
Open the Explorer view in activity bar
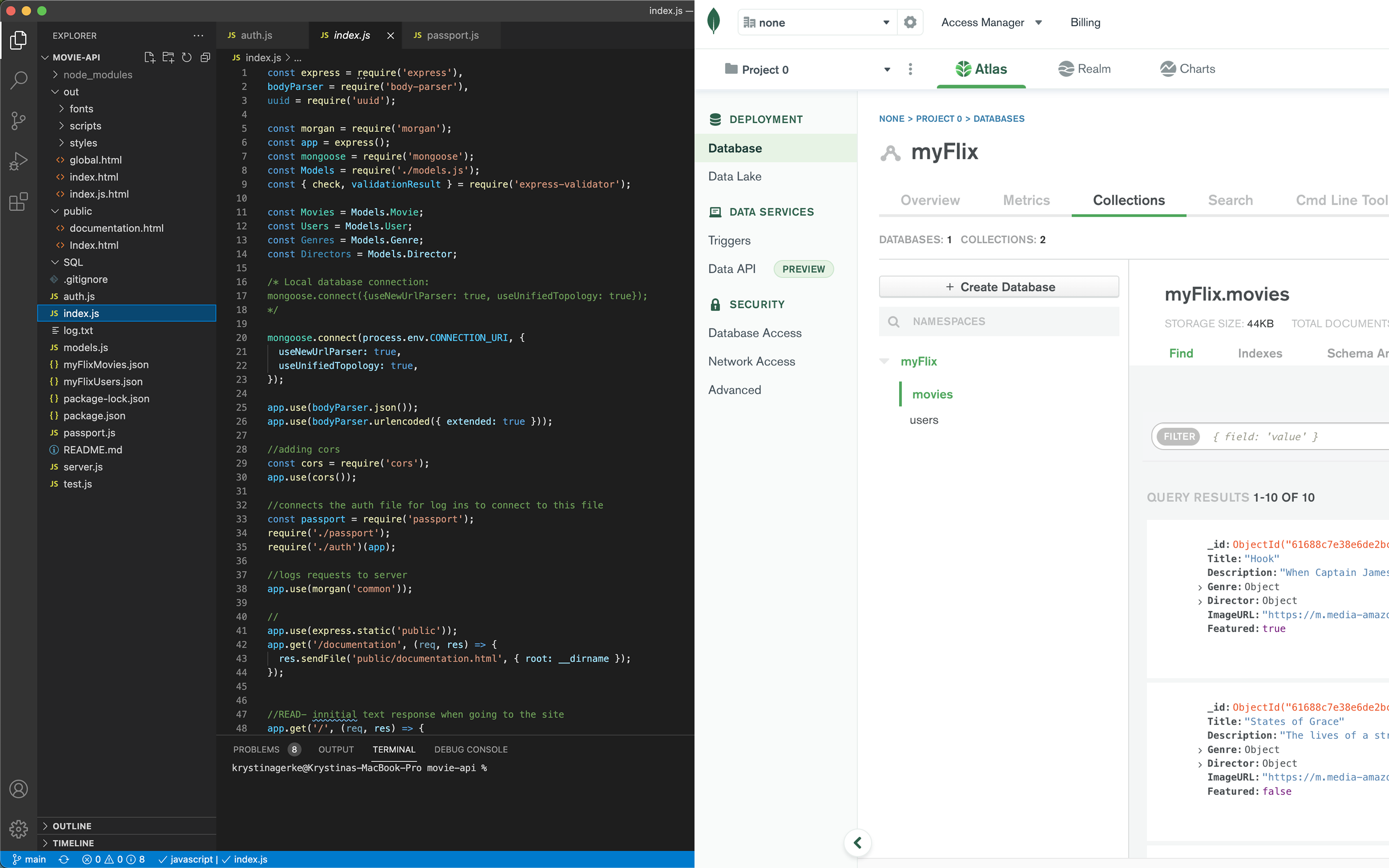pyautogui.click(x=19, y=40)
